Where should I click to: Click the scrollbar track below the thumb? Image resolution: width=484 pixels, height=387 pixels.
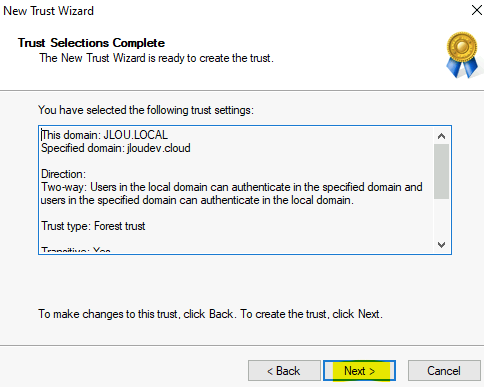441,218
